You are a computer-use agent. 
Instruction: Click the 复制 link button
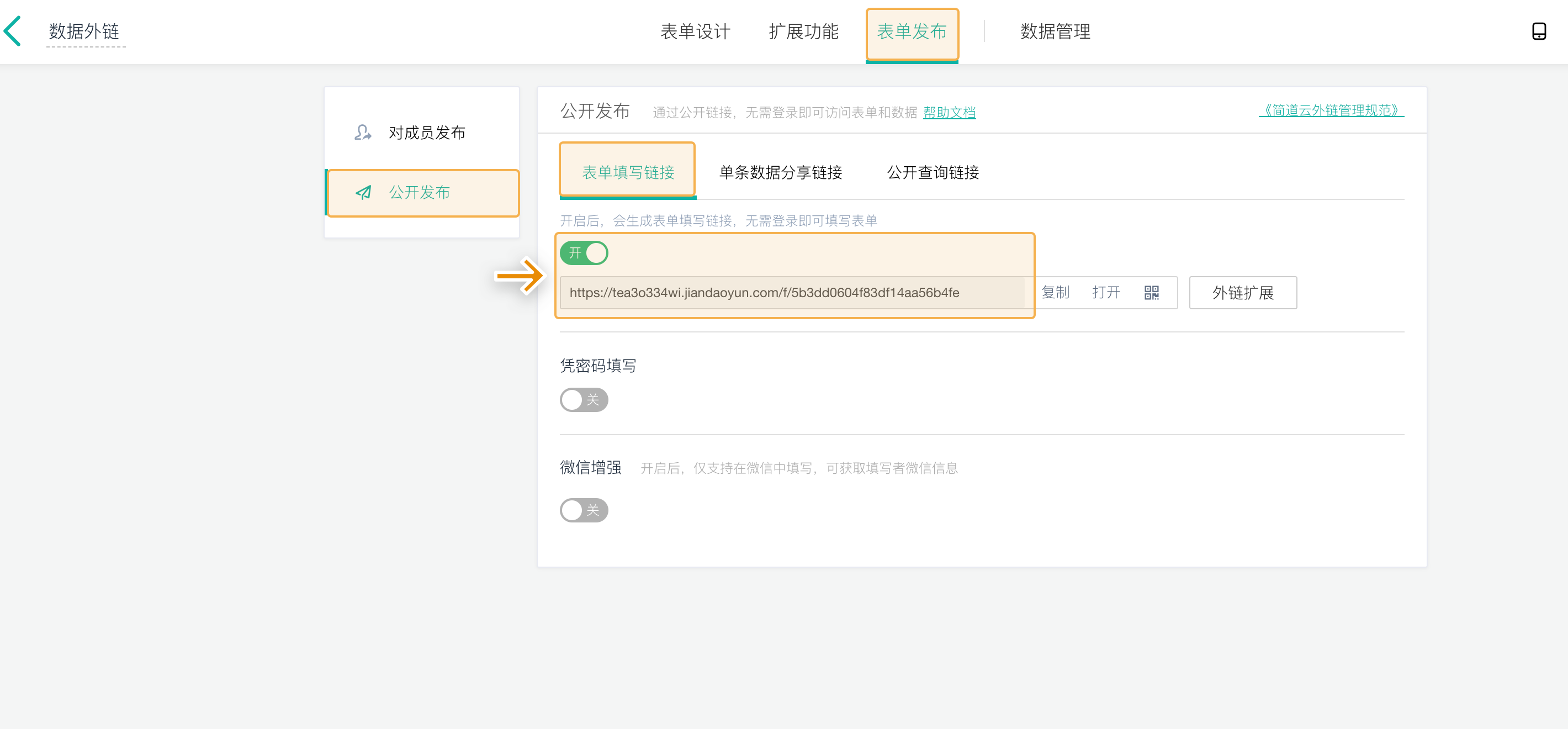click(1055, 292)
